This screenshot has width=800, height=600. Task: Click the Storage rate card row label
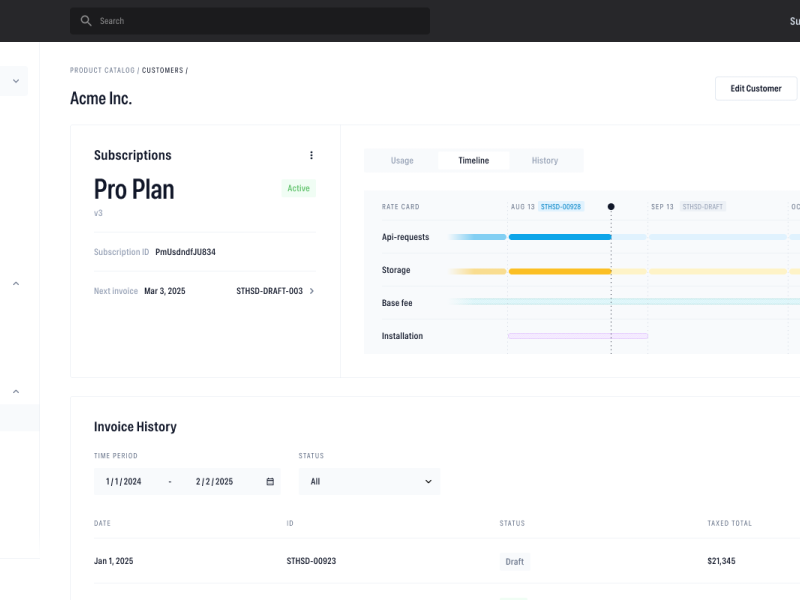coord(396,270)
